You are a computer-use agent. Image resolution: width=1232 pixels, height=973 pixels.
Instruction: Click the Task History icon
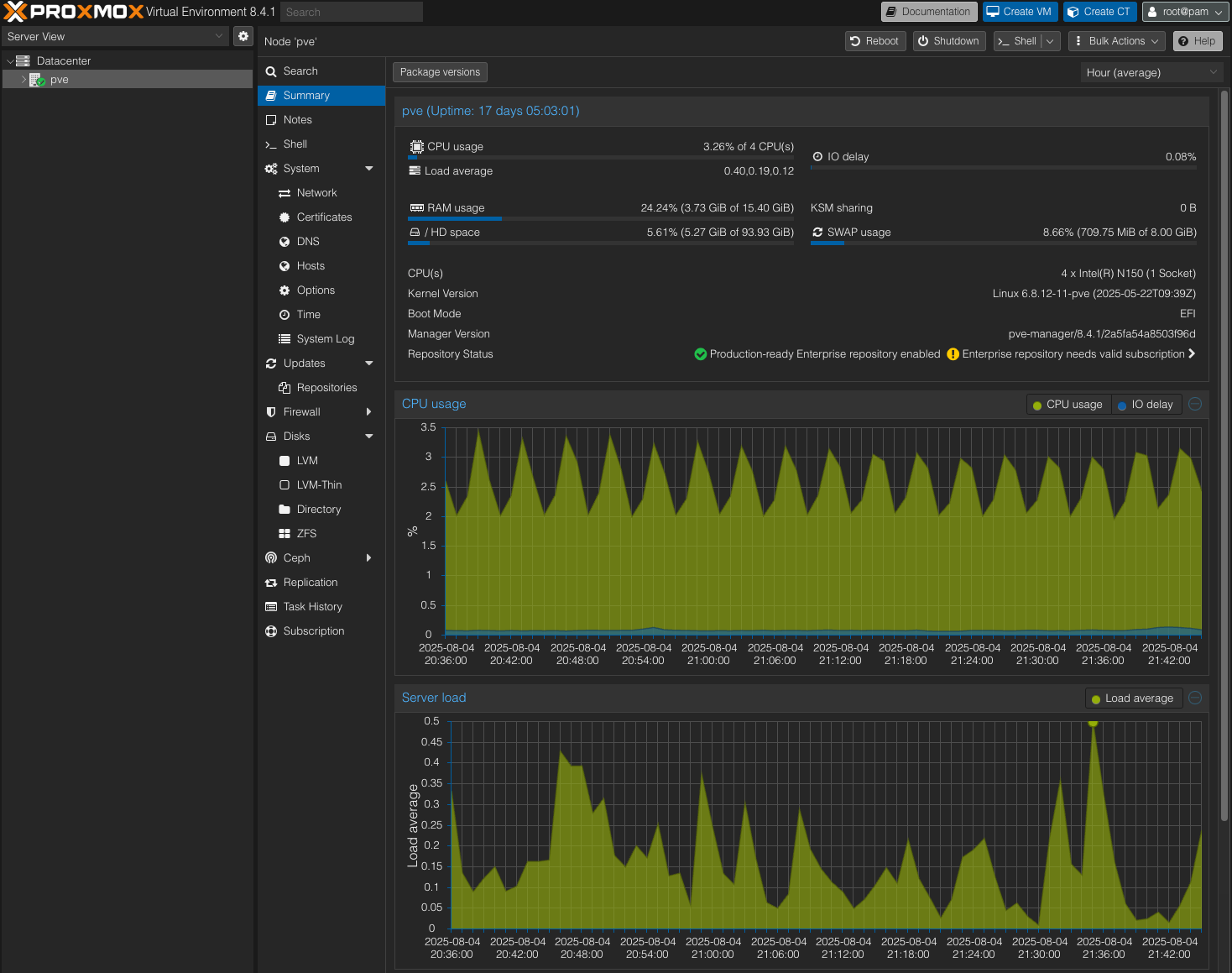coord(271,607)
